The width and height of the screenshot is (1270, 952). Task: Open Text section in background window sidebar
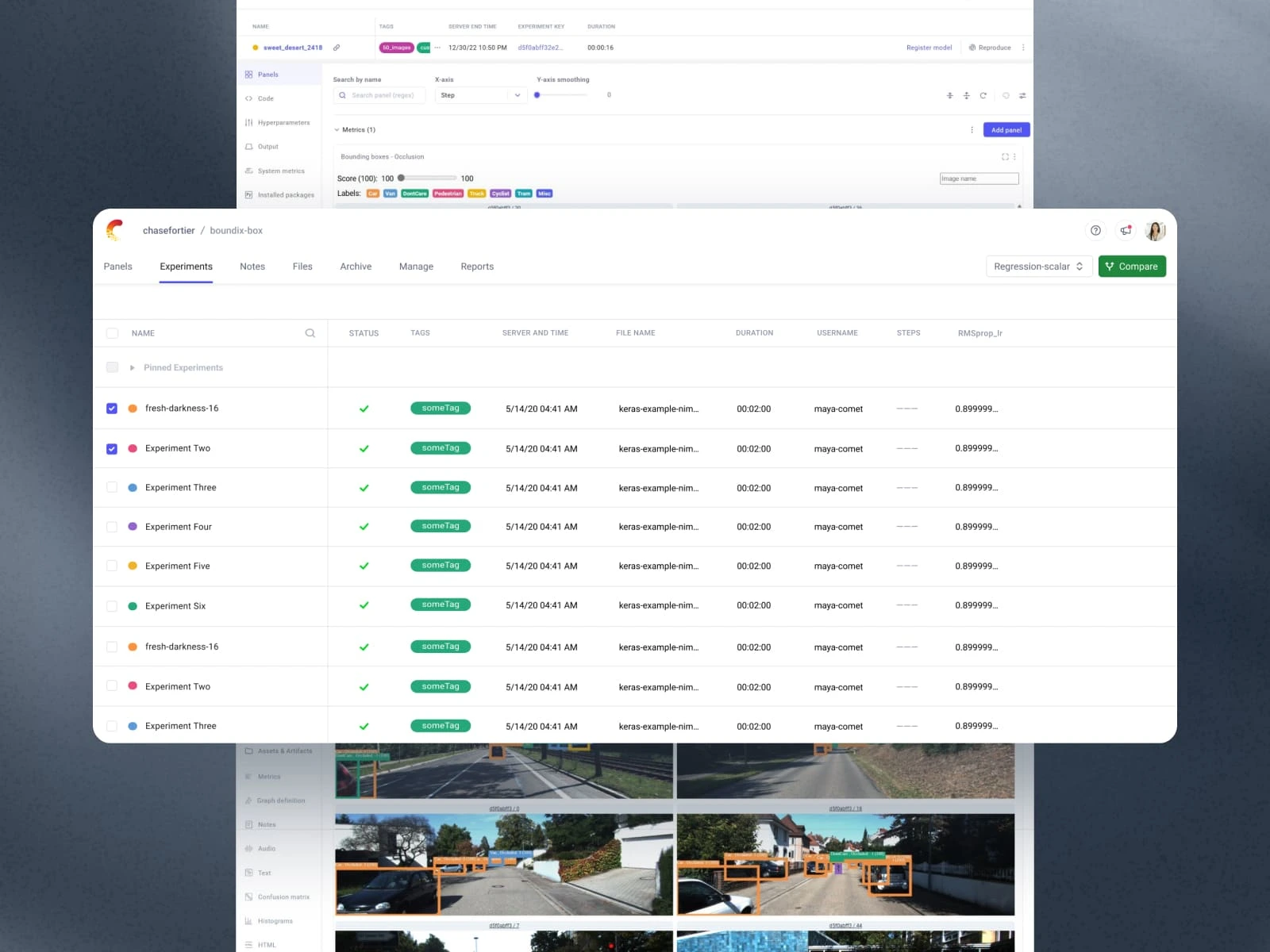(x=259, y=873)
